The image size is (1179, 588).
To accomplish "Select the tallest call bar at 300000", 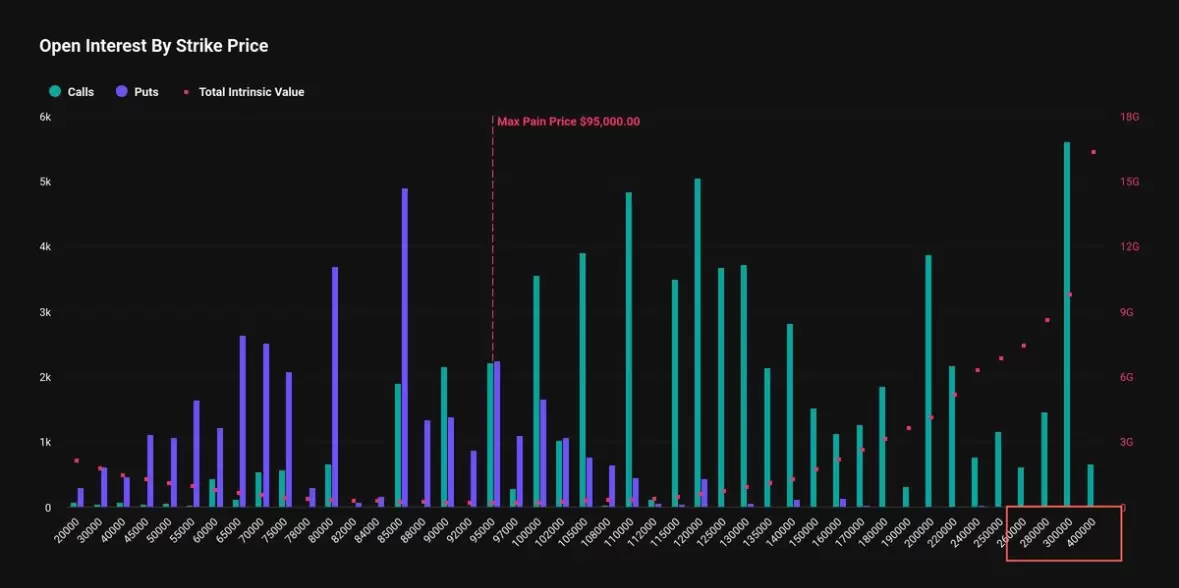I will click(x=1067, y=324).
